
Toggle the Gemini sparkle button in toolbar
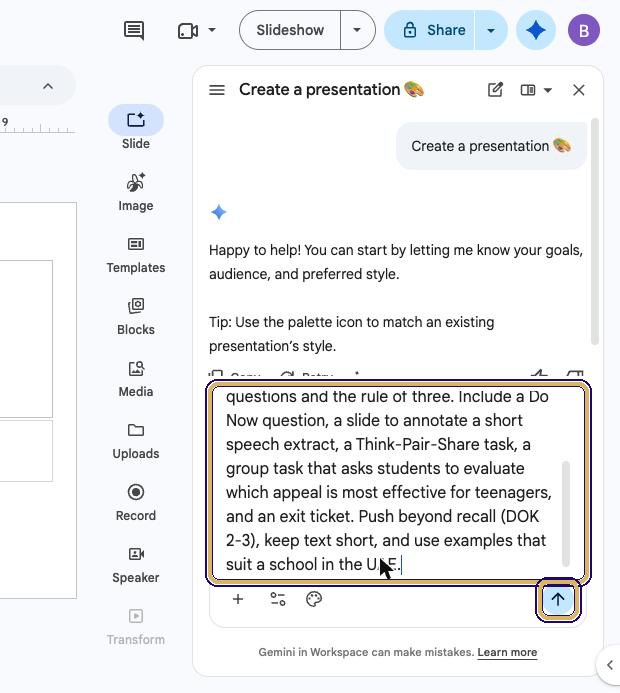[536, 30]
